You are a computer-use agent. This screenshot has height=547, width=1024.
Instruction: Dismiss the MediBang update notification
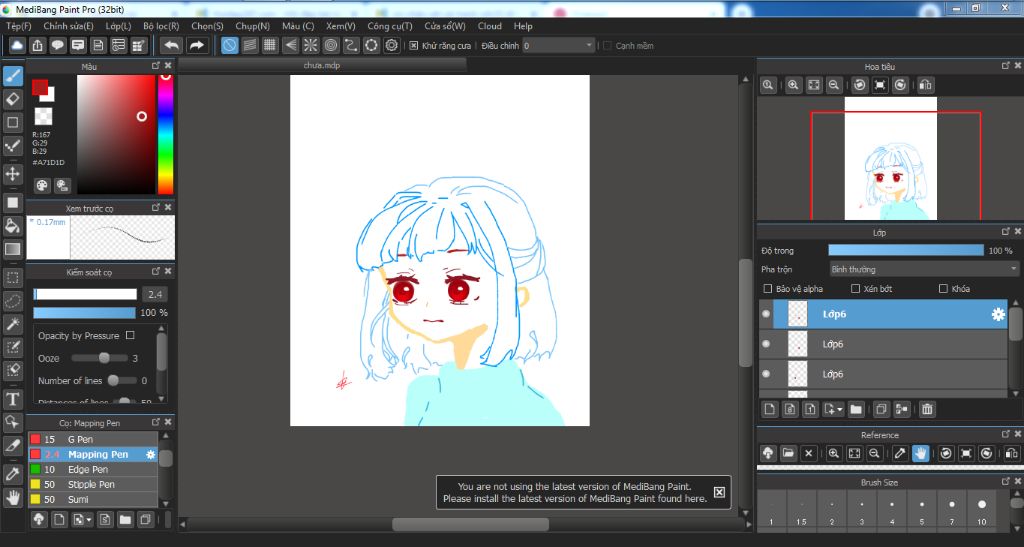718,493
